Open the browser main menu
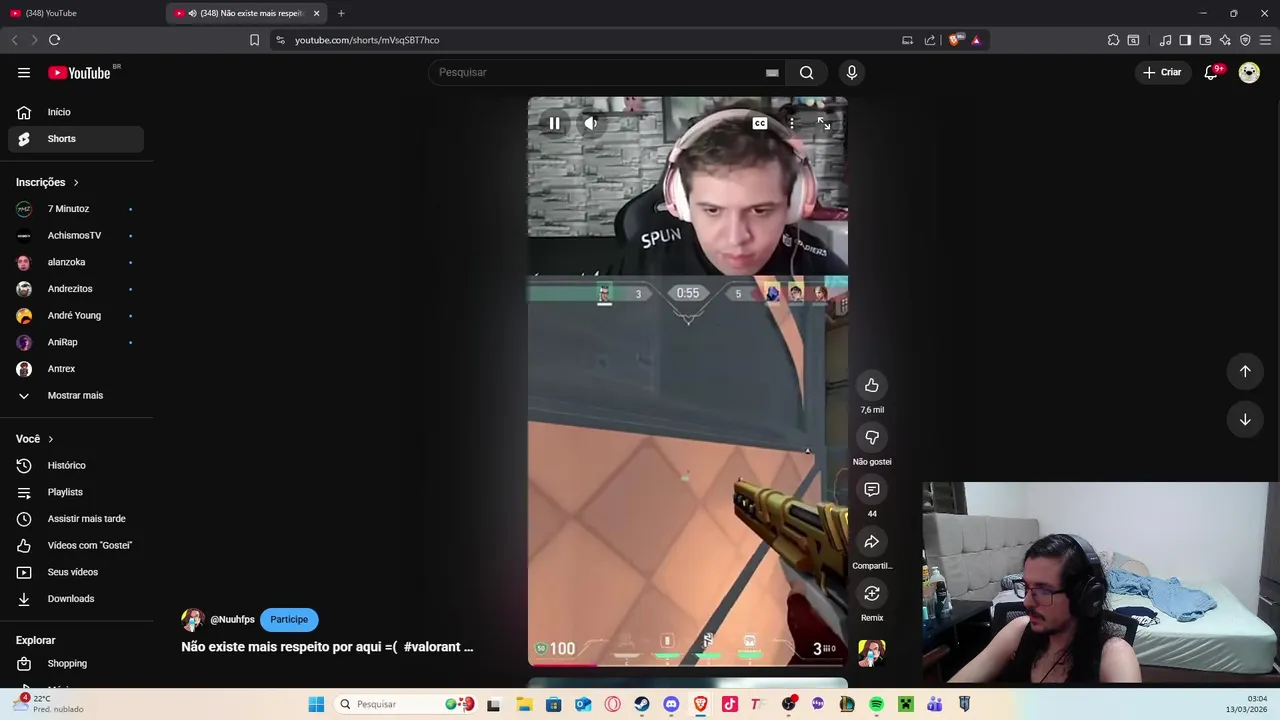This screenshot has width=1280, height=720. [1266, 40]
